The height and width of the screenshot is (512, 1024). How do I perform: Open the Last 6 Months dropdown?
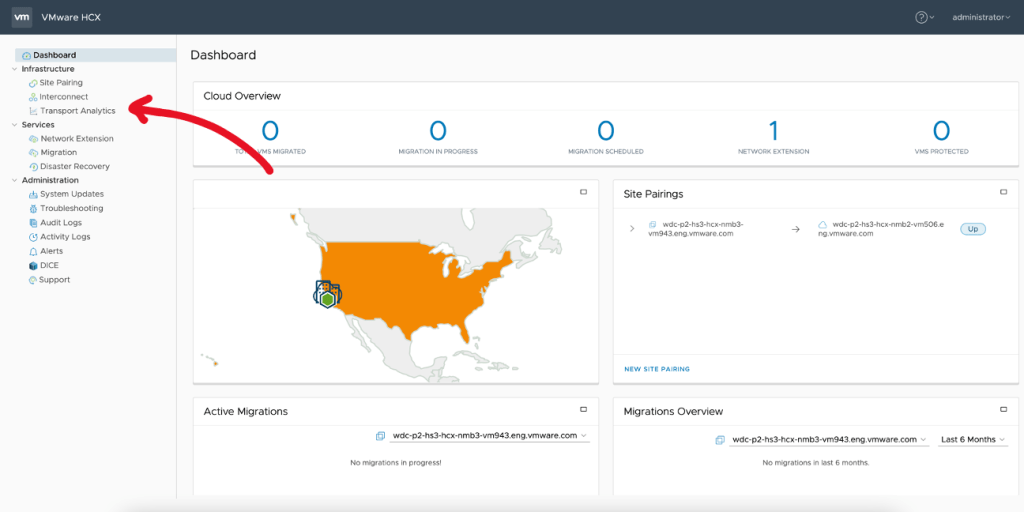[x=972, y=440]
